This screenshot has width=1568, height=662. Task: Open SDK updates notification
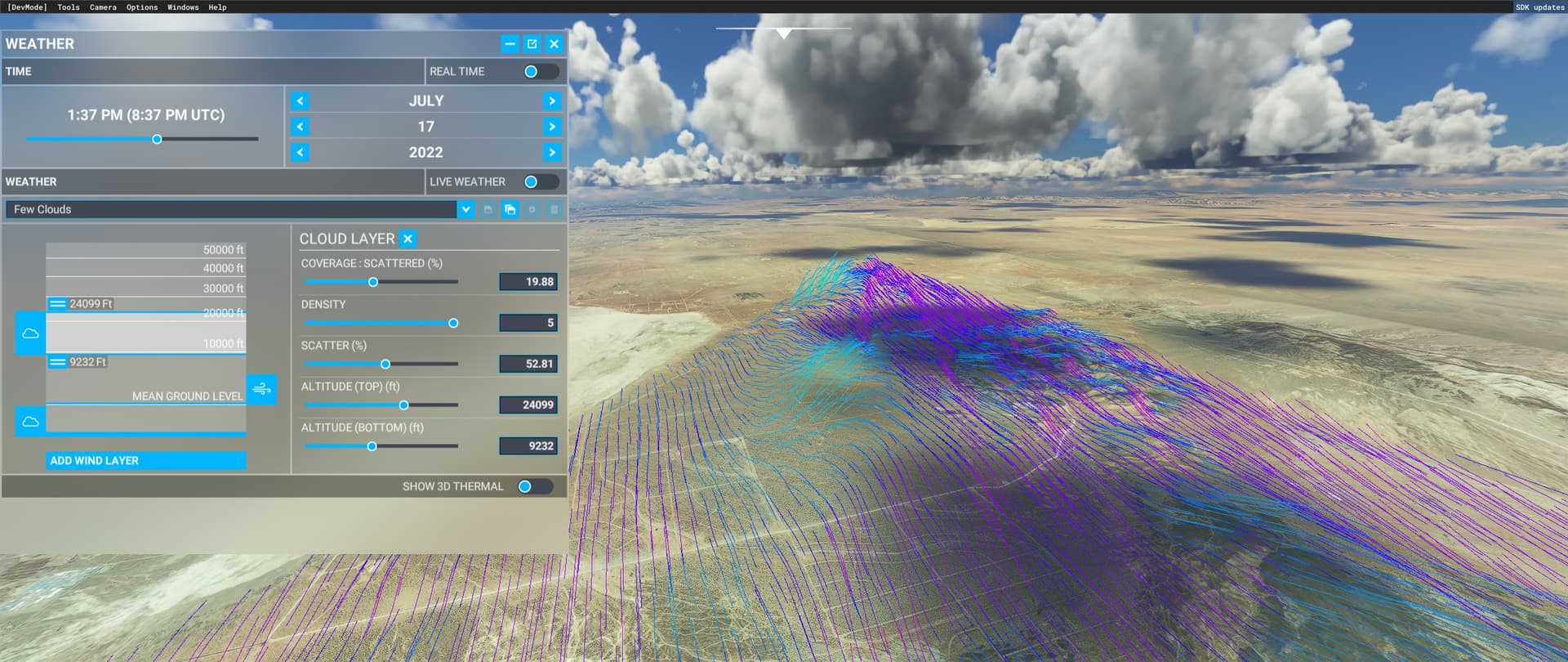(x=1539, y=7)
